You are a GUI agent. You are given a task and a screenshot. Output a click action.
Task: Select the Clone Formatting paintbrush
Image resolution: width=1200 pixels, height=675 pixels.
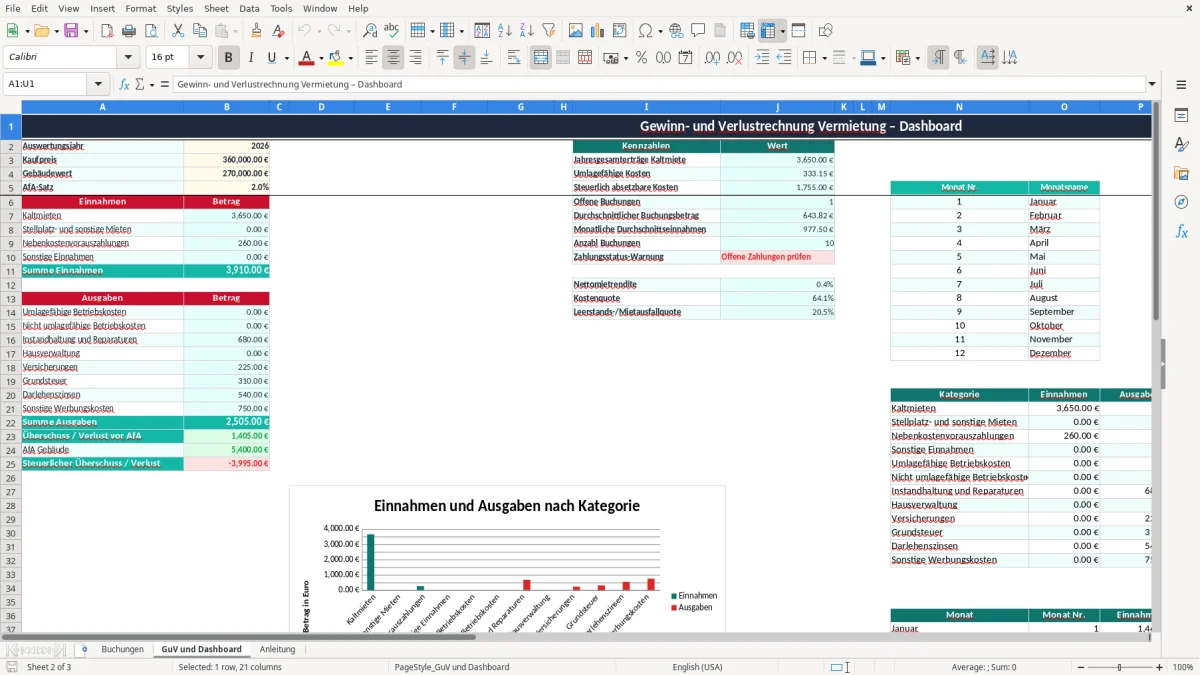[256, 31]
